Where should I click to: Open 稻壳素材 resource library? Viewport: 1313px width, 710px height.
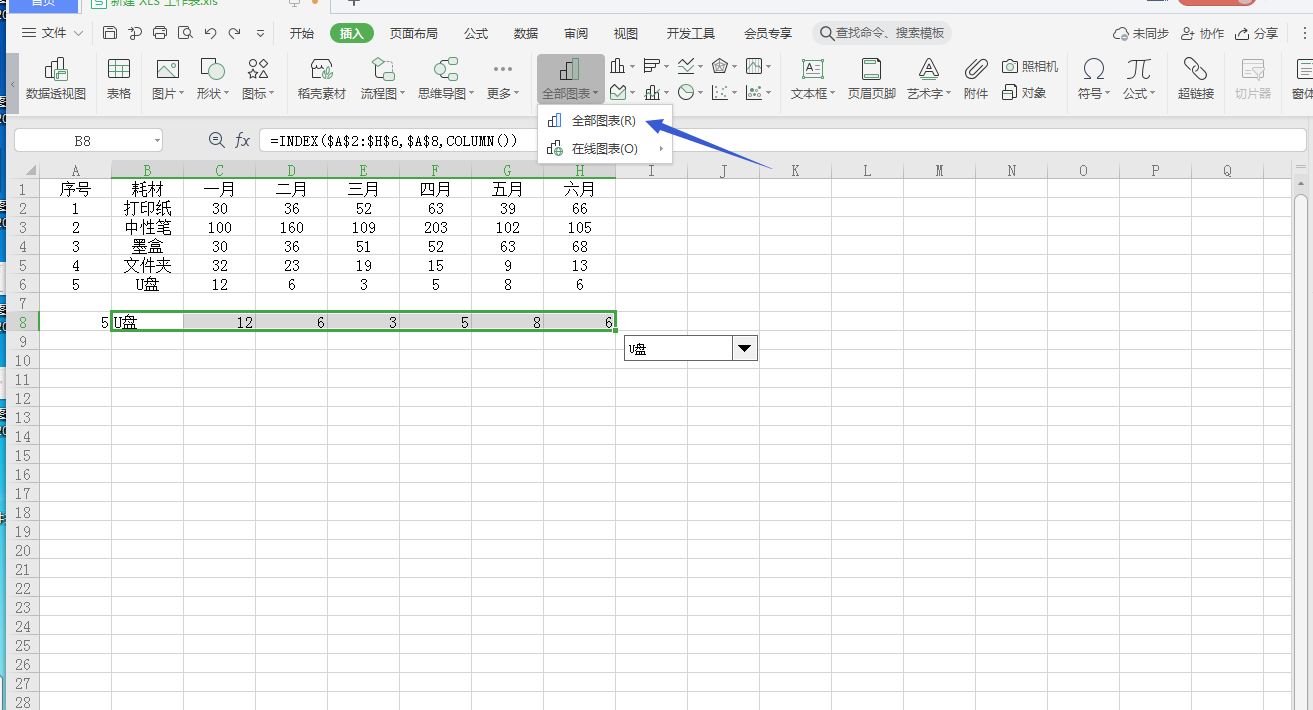point(321,79)
